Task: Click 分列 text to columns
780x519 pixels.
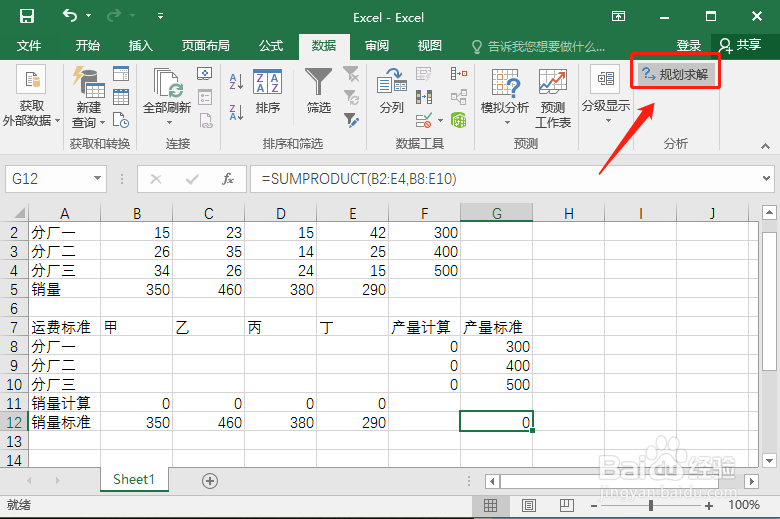Action: point(391,91)
